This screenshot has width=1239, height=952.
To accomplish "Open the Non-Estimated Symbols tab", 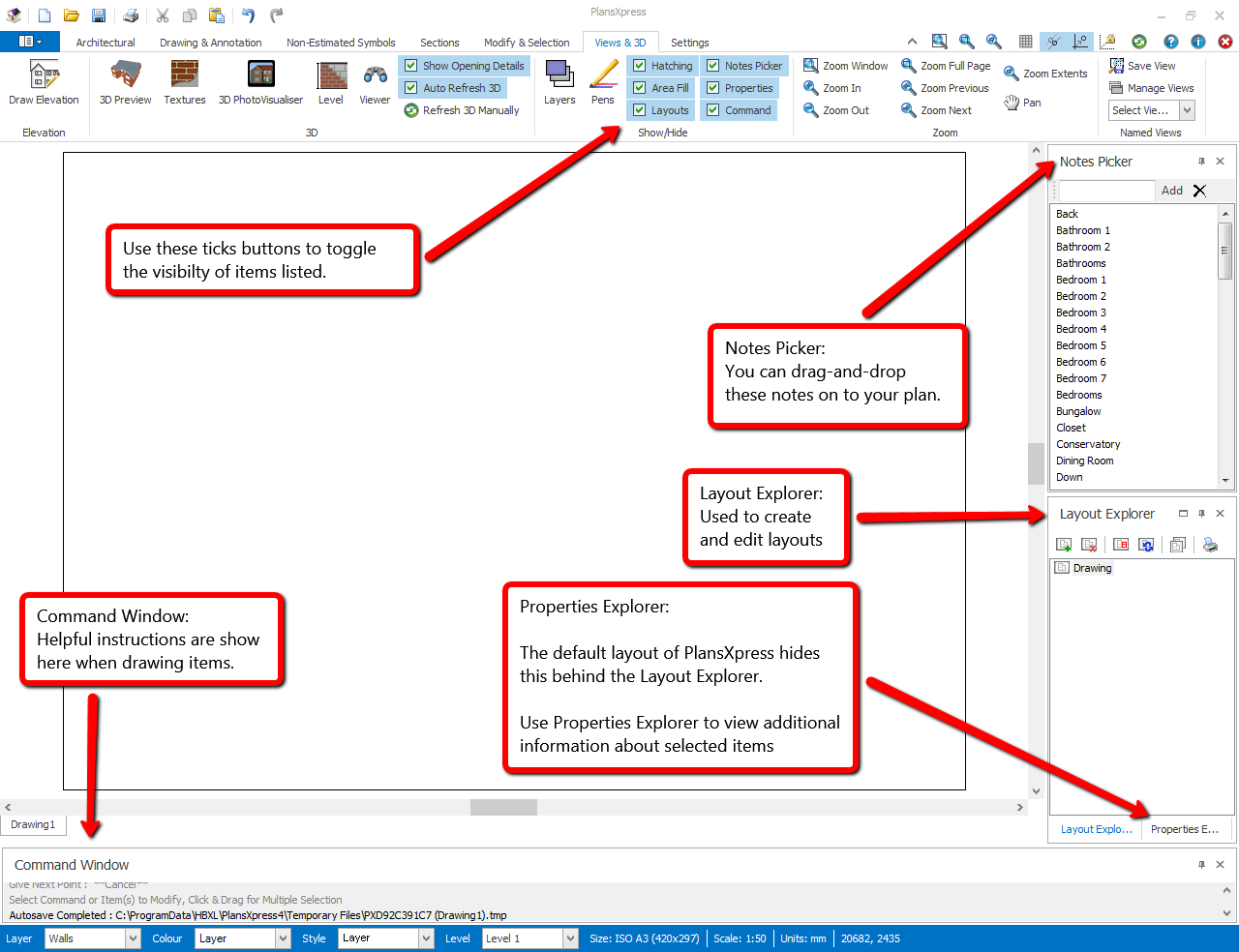I will click(x=341, y=43).
